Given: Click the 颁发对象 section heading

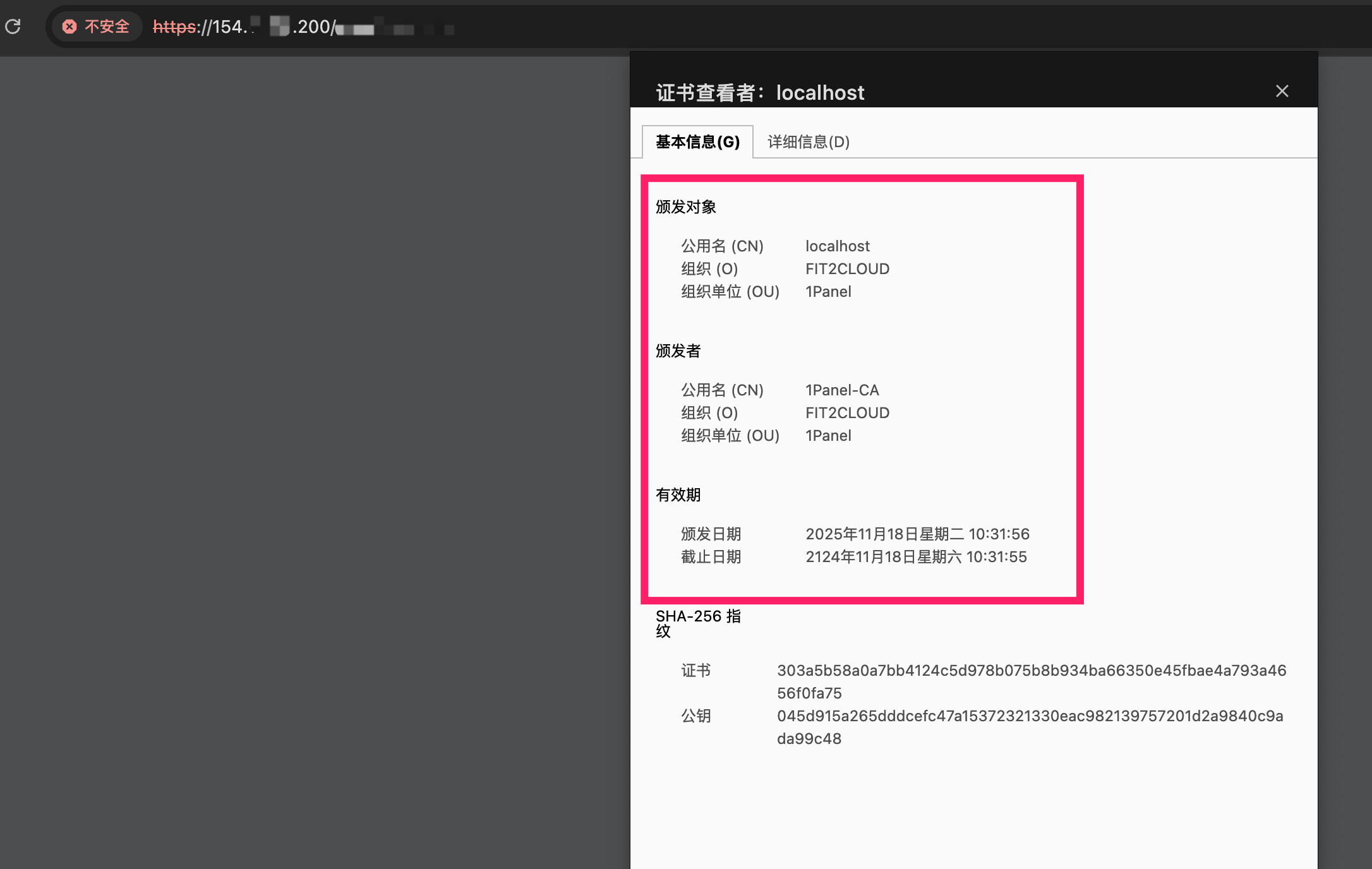Looking at the screenshot, I should pyautogui.click(x=685, y=207).
